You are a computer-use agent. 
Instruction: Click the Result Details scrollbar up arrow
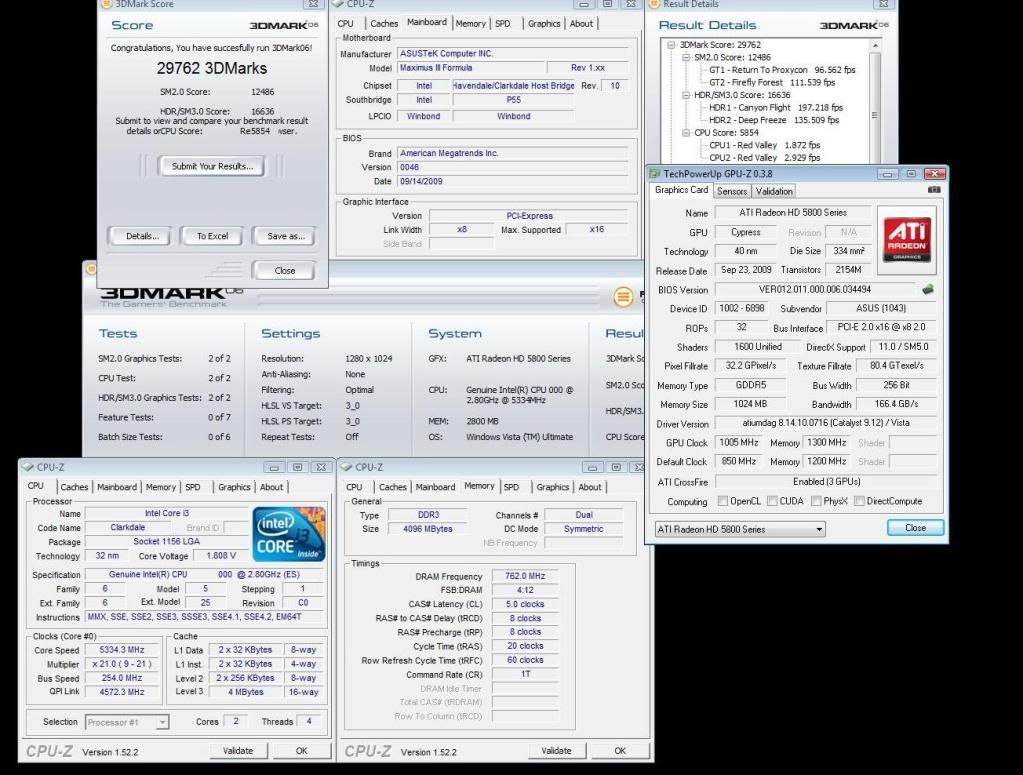(875, 46)
